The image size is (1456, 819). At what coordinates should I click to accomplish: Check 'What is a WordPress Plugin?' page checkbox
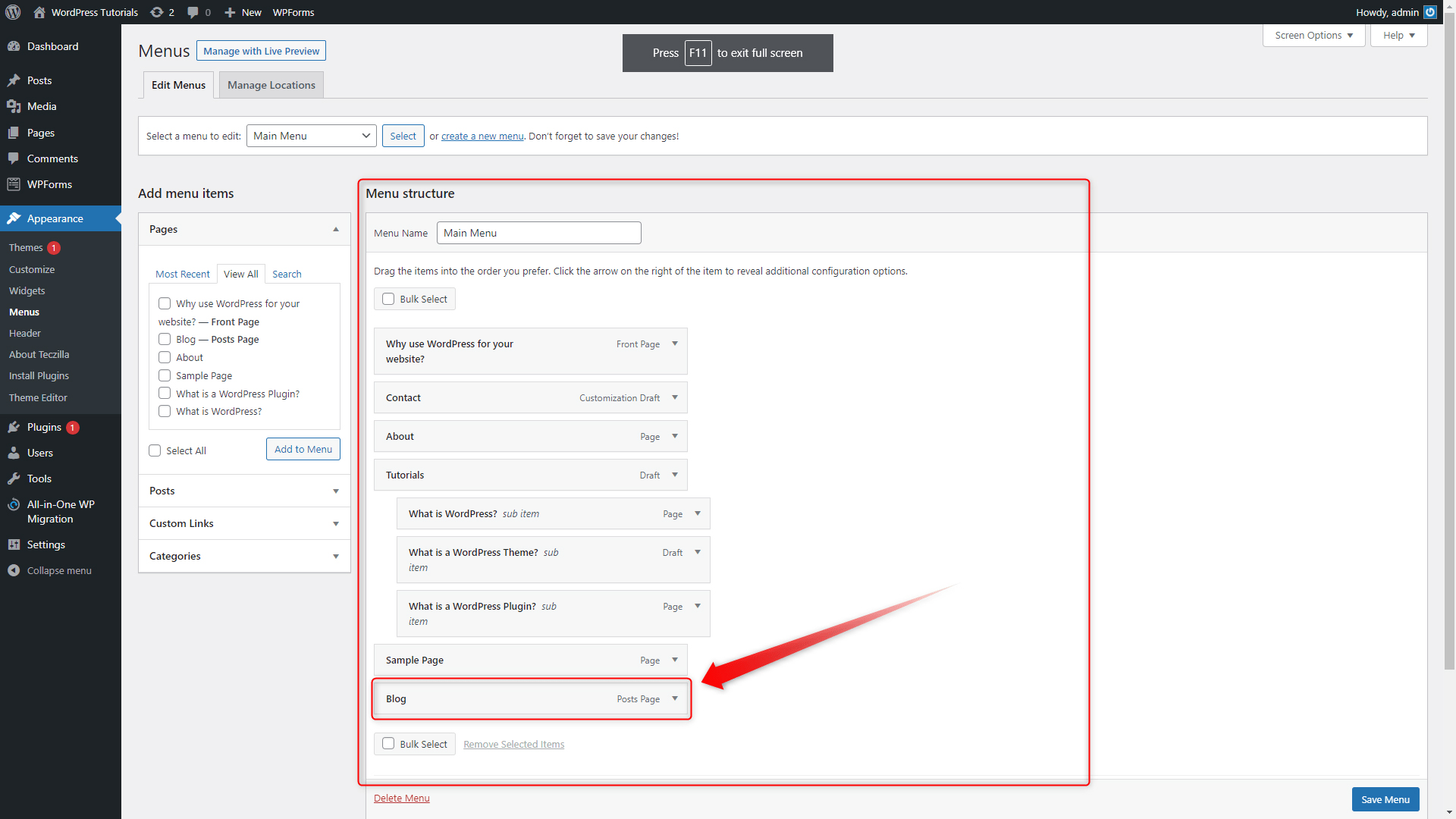click(x=165, y=393)
